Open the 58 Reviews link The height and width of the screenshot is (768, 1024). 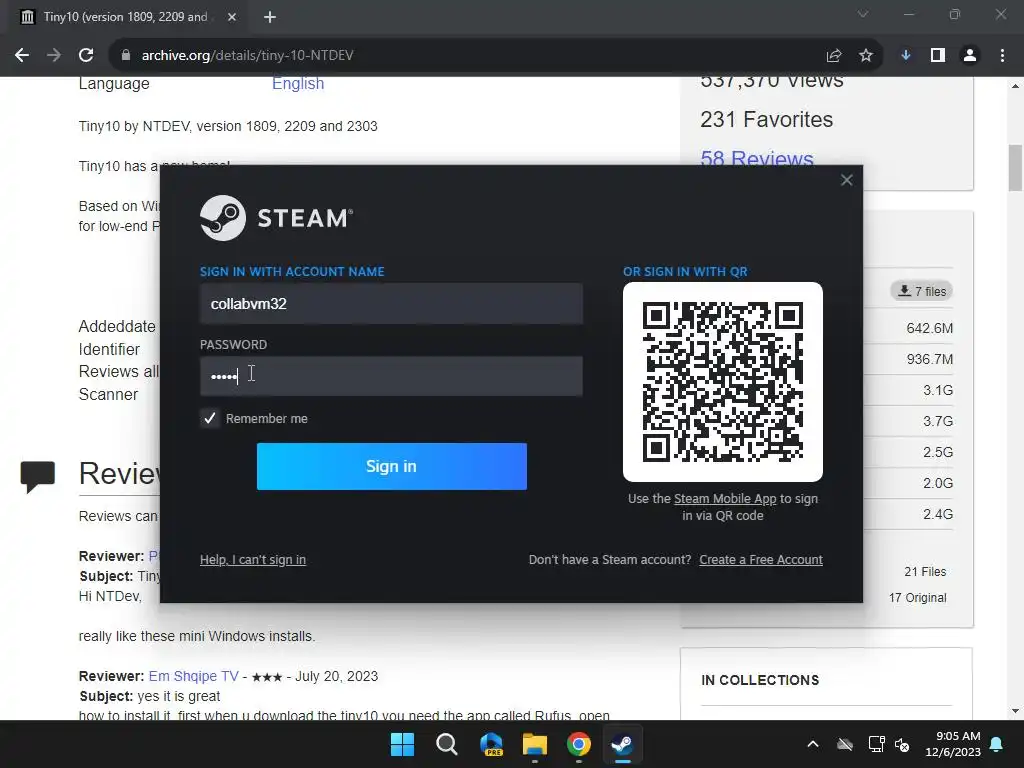(757, 158)
